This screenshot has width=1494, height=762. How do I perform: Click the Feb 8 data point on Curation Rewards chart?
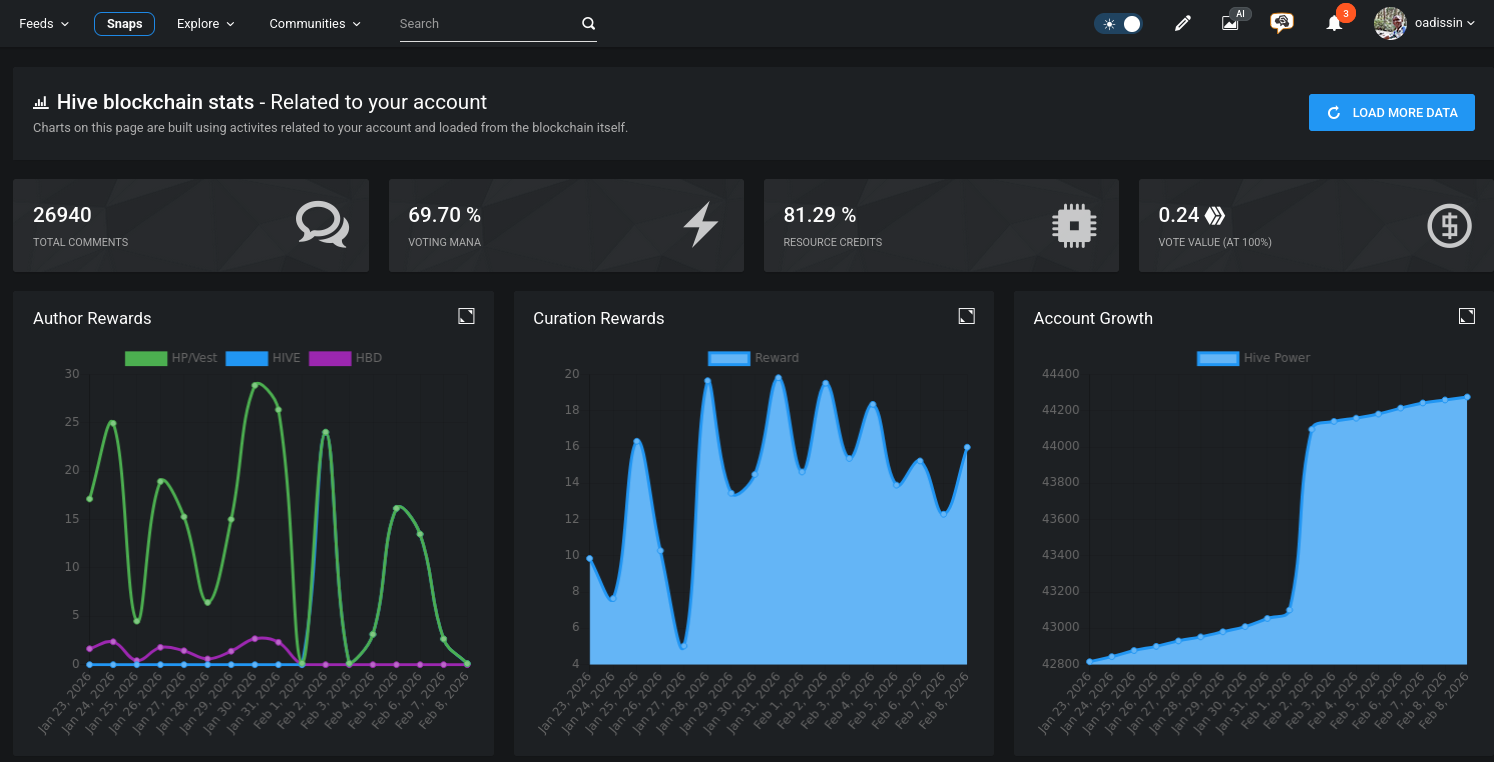pyautogui.click(x=967, y=447)
